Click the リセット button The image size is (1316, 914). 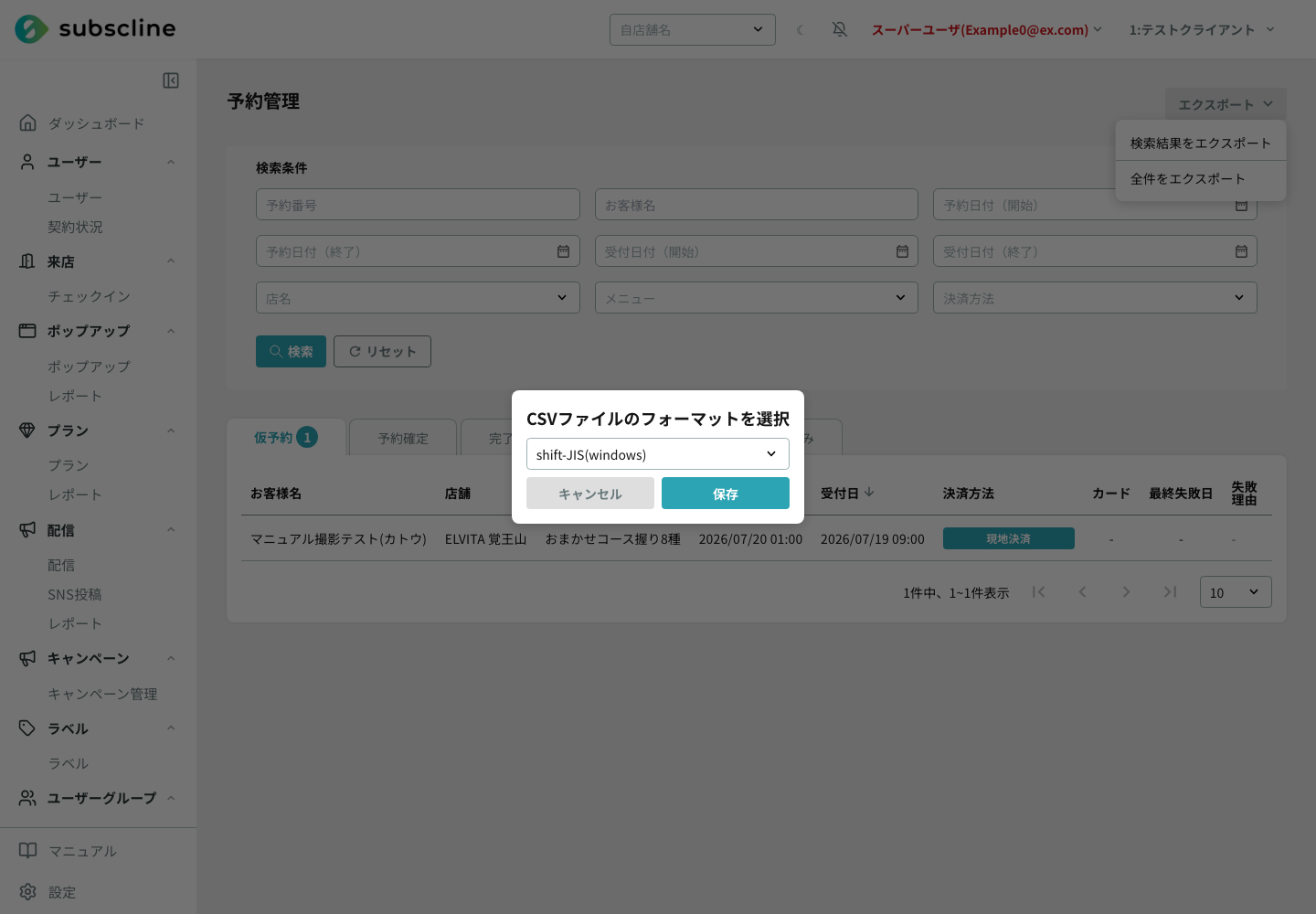pos(382,351)
